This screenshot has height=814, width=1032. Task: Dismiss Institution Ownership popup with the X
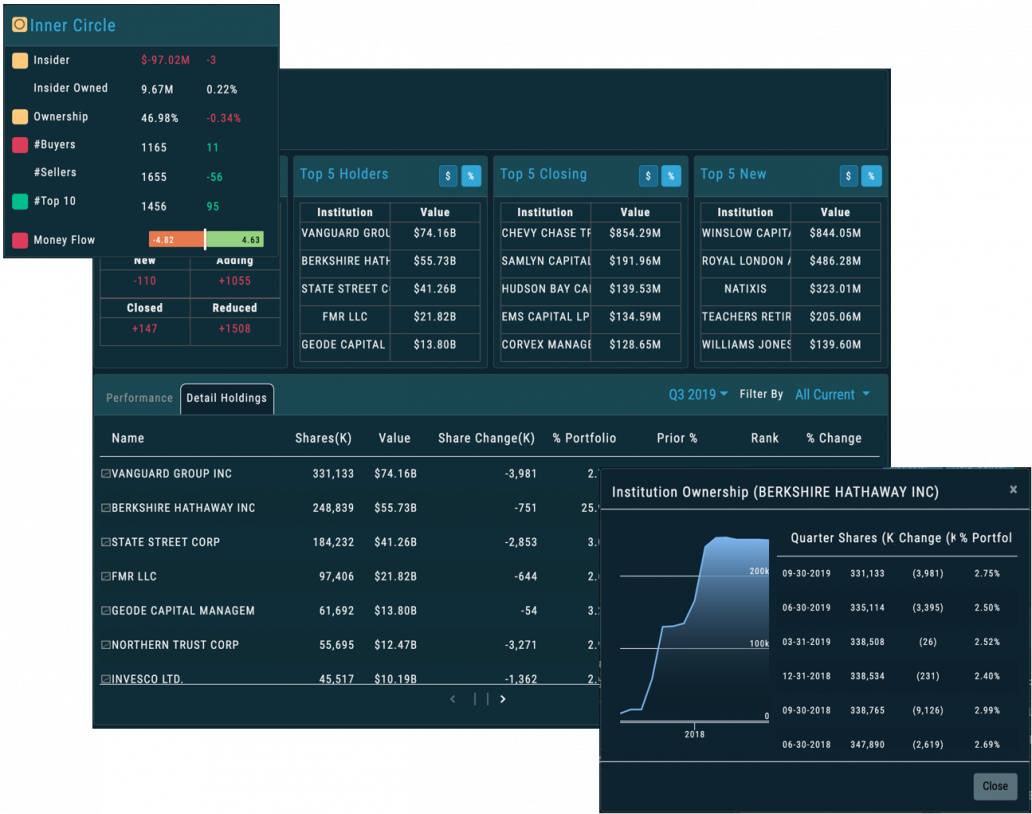point(1014,490)
